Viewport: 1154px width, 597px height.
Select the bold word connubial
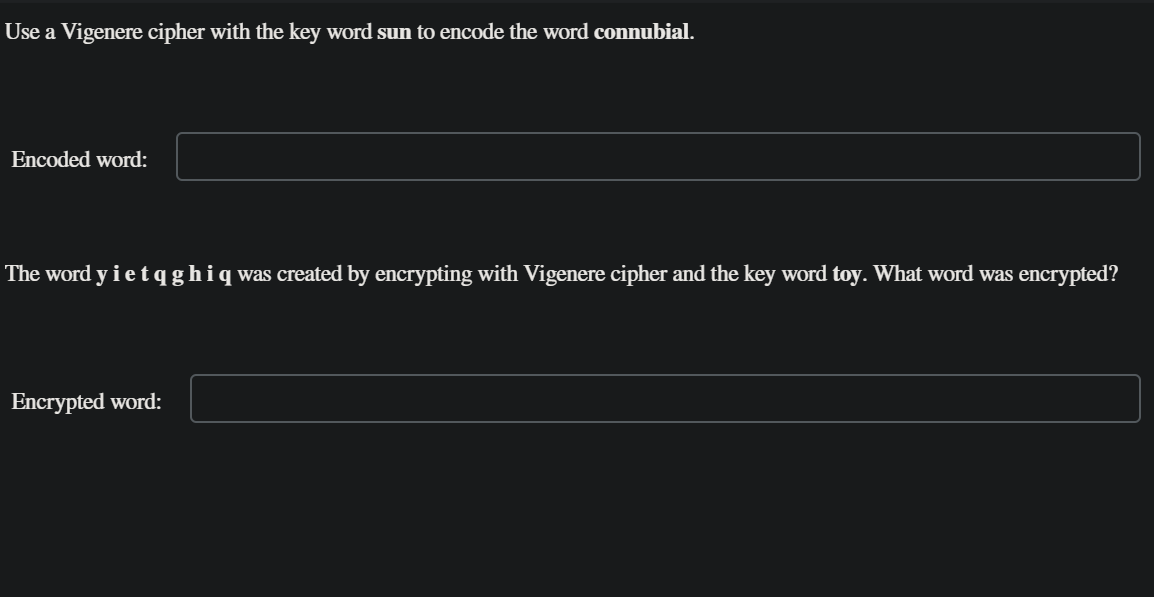click(x=640, y=31)
